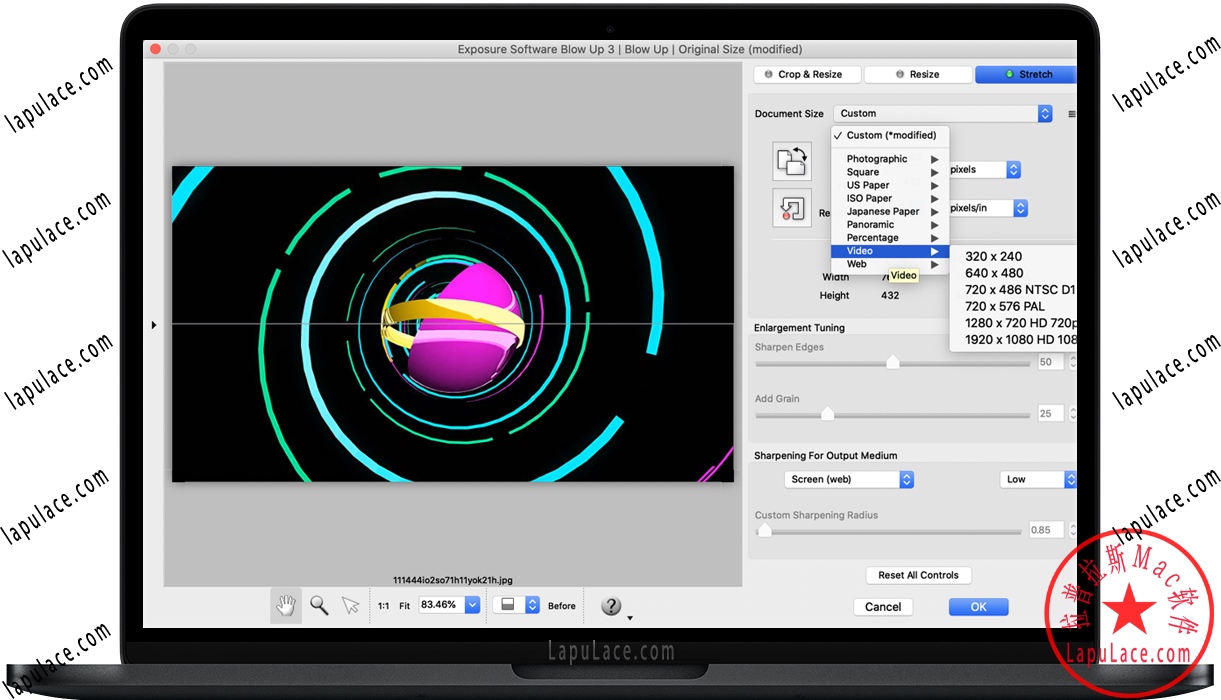Screen dimensions: 1221x700
Task: Select the arrow pointer tool
Action: coord(350,605)
